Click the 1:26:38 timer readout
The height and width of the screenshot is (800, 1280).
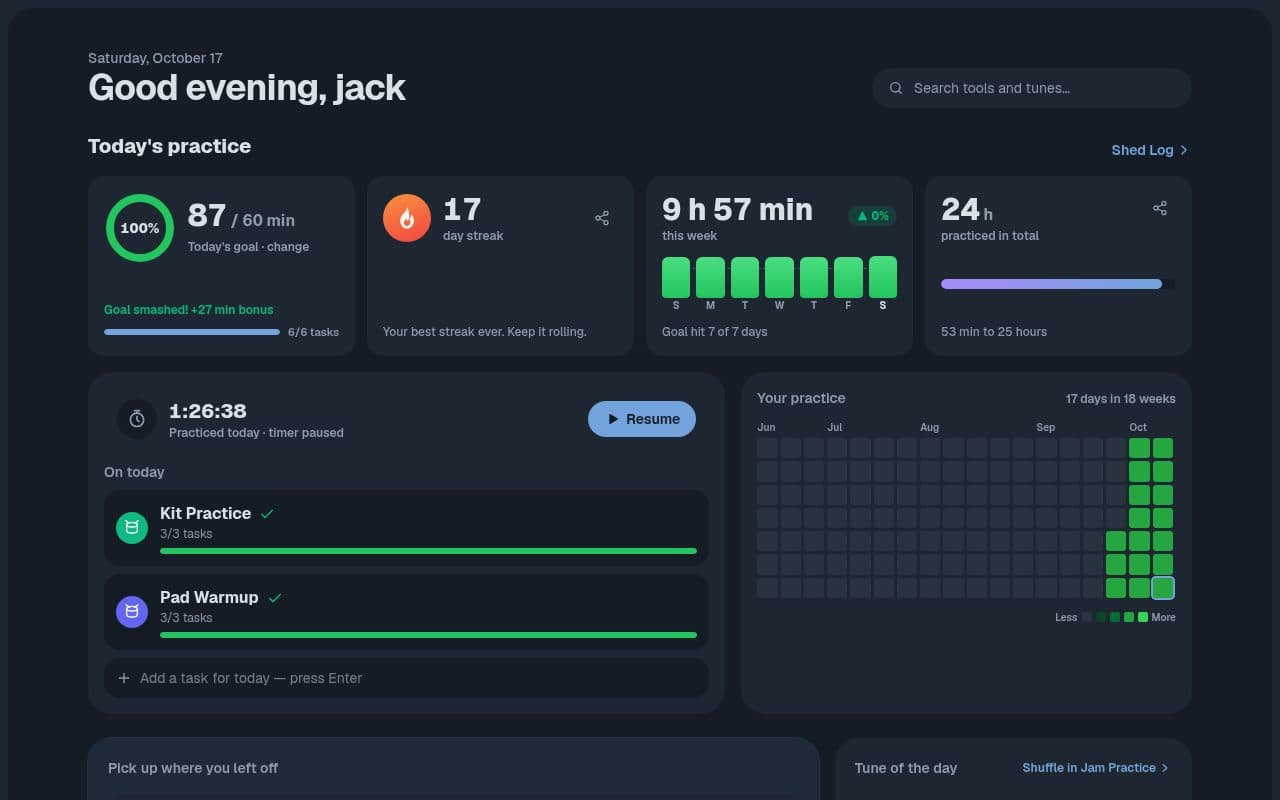coord(208,411)
